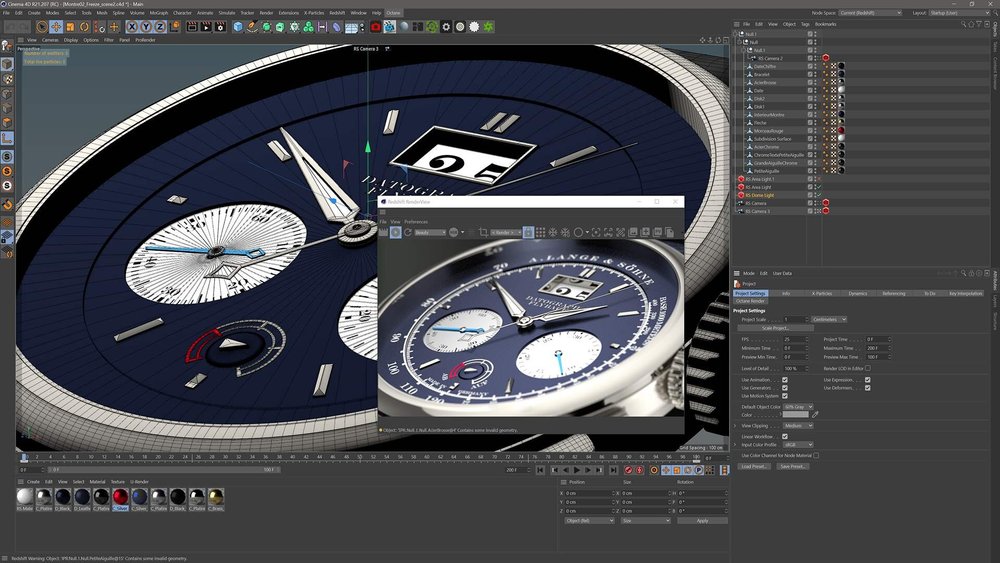The height and width of the screenshot is (563, 1000).
Task: Click the red Redshift camera icon
Action: click(x=375, y=26)
